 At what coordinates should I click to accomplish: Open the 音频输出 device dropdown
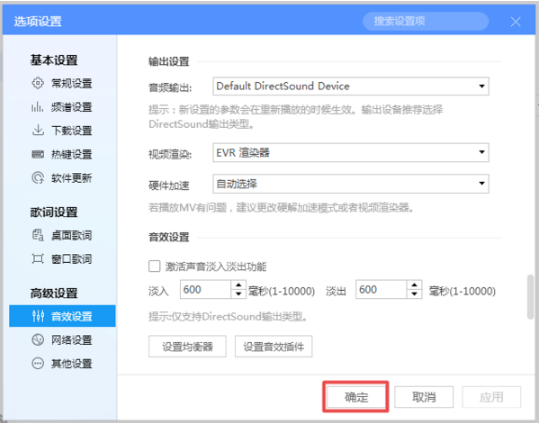coord(351,86)
